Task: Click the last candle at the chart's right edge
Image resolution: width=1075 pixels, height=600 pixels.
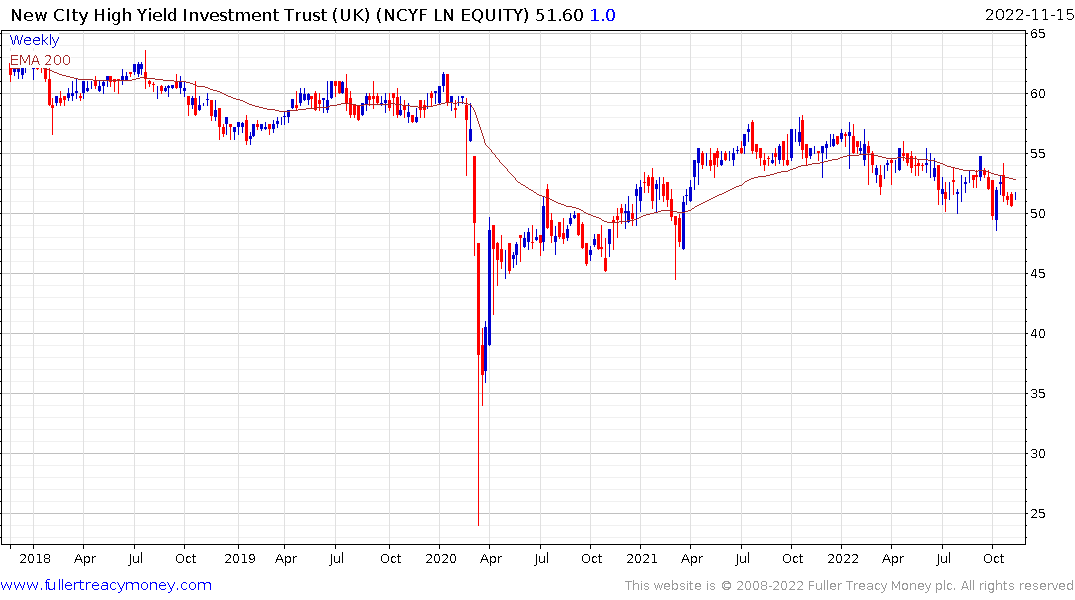Action: (x=1015, y=197)
